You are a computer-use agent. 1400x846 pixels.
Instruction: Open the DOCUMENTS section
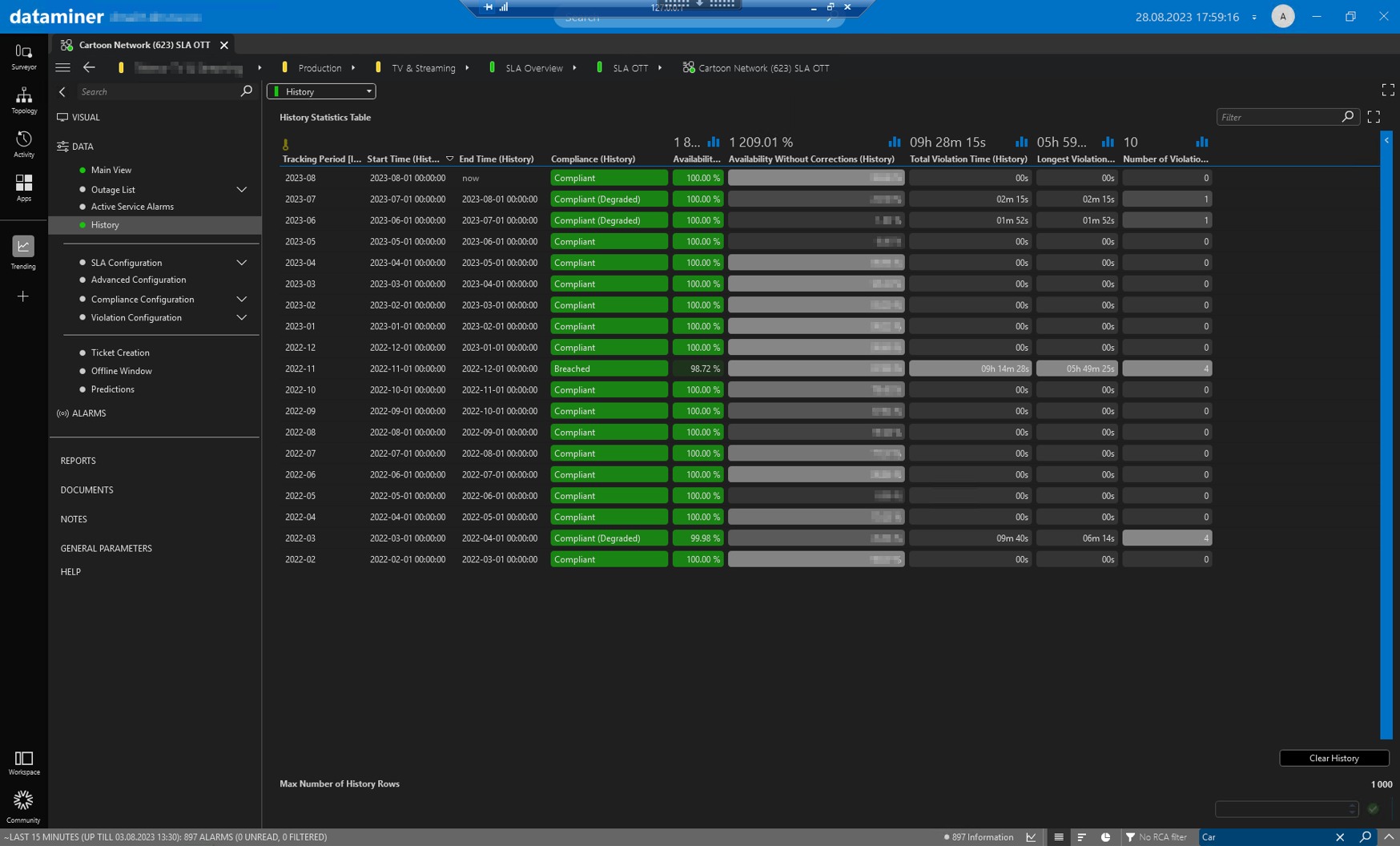pyautogui.click(x=86, y=490)
